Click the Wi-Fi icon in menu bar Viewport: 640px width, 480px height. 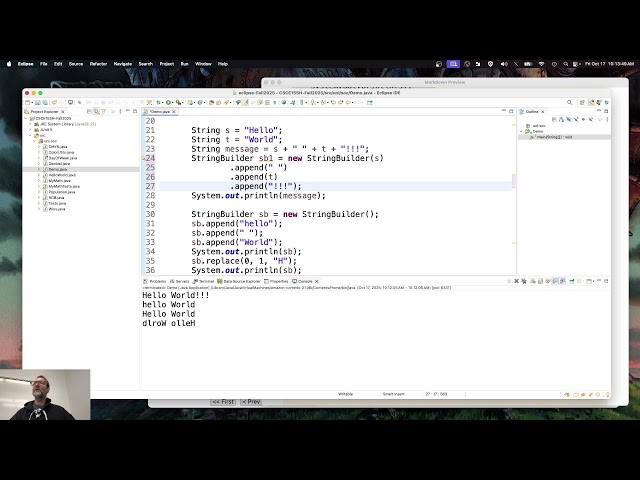click(542, 64)
